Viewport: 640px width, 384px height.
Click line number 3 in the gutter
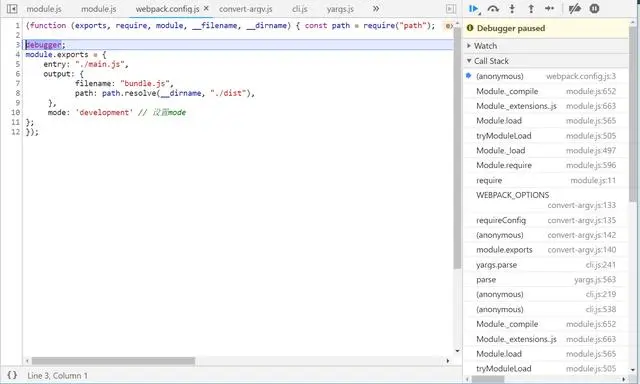point(18,44)
